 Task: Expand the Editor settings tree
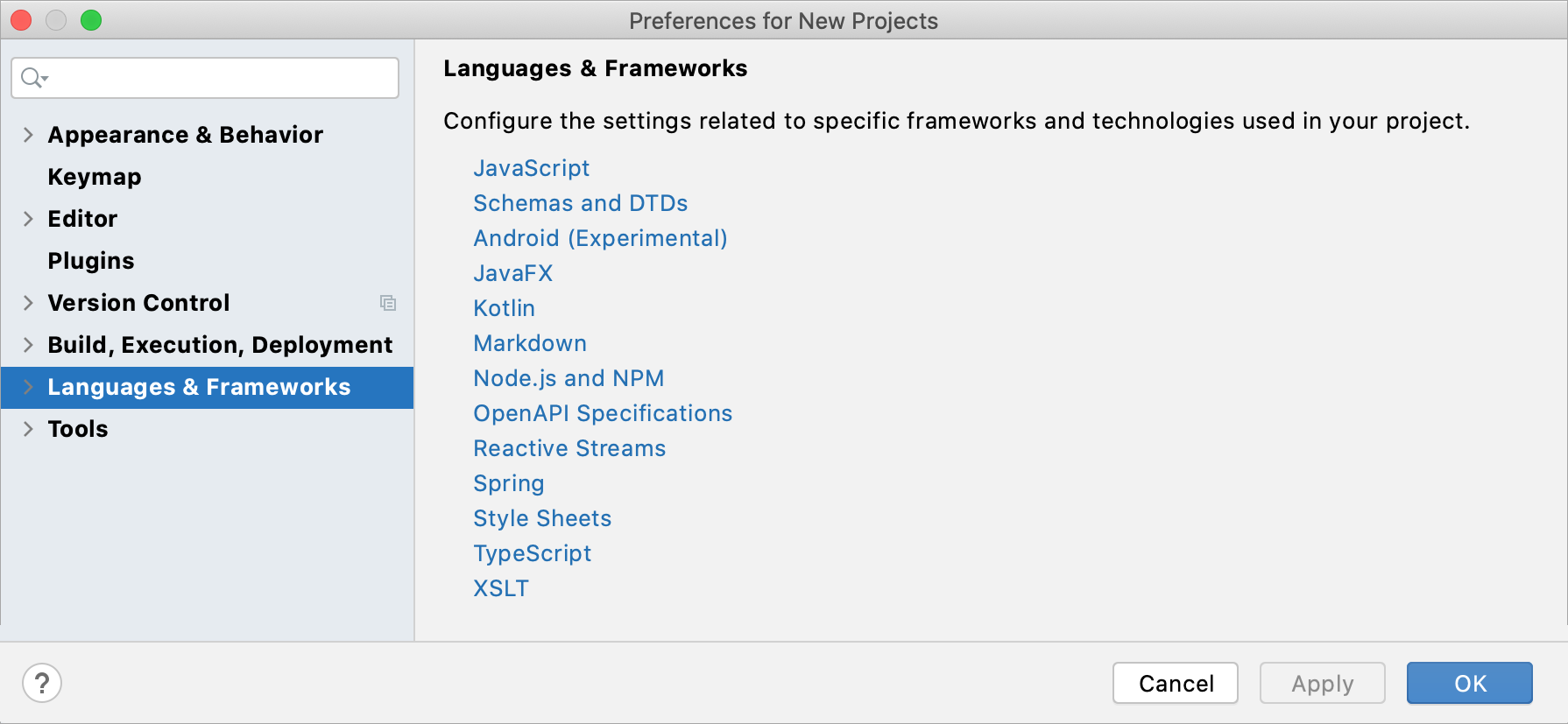28,219
